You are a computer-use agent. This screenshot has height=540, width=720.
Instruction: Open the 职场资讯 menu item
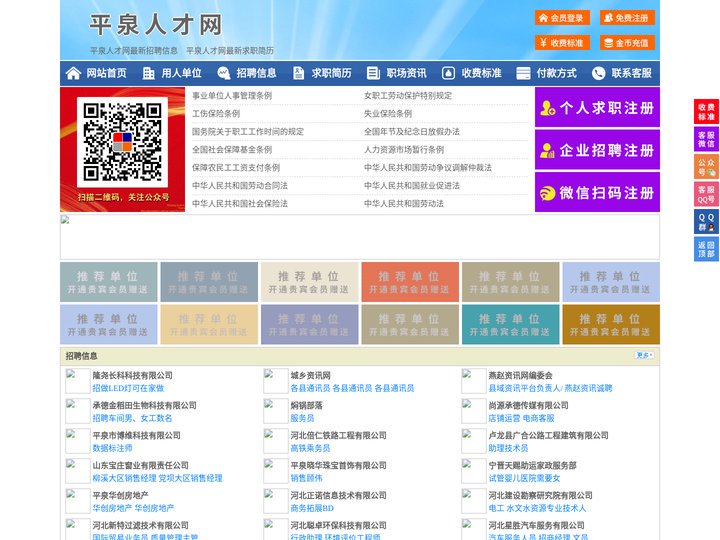coord(406,73)
